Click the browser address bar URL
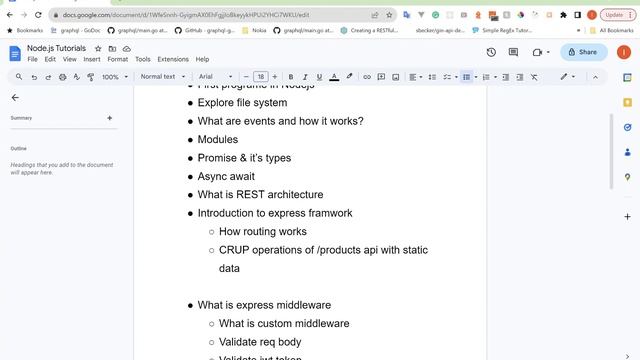 186,15
